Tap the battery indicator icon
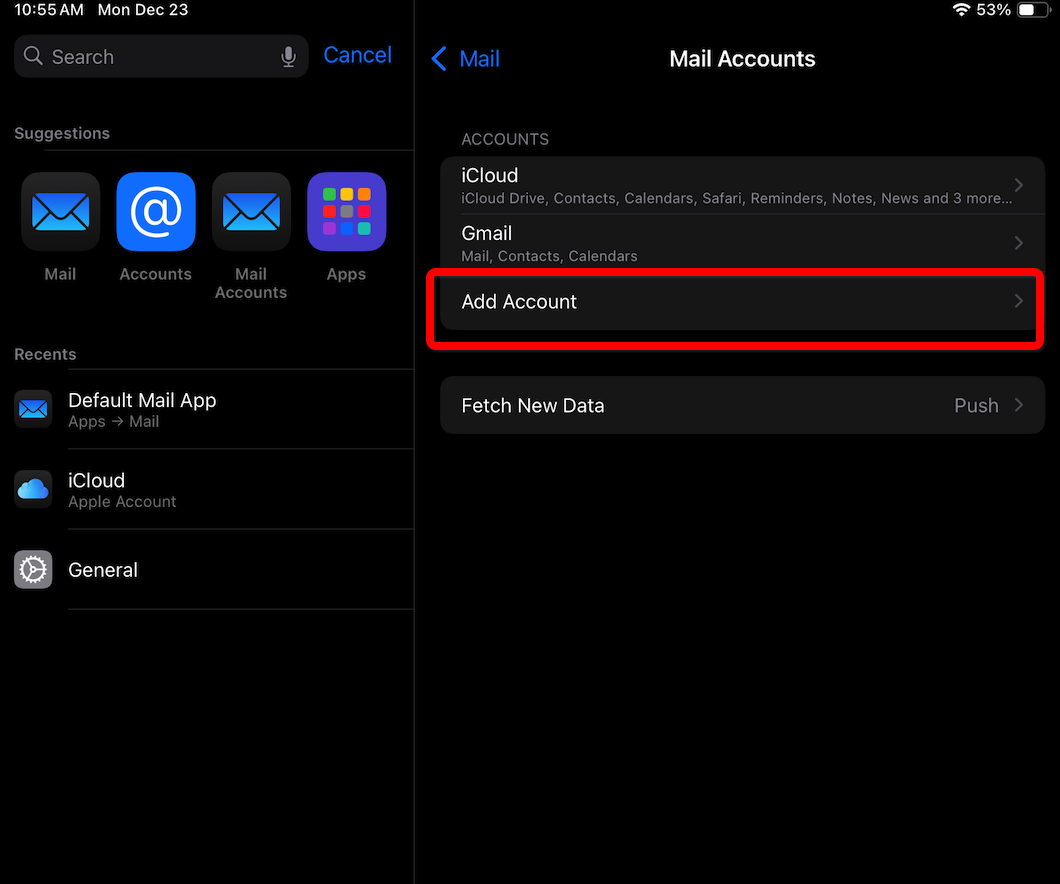 [x=1034, y=9]
